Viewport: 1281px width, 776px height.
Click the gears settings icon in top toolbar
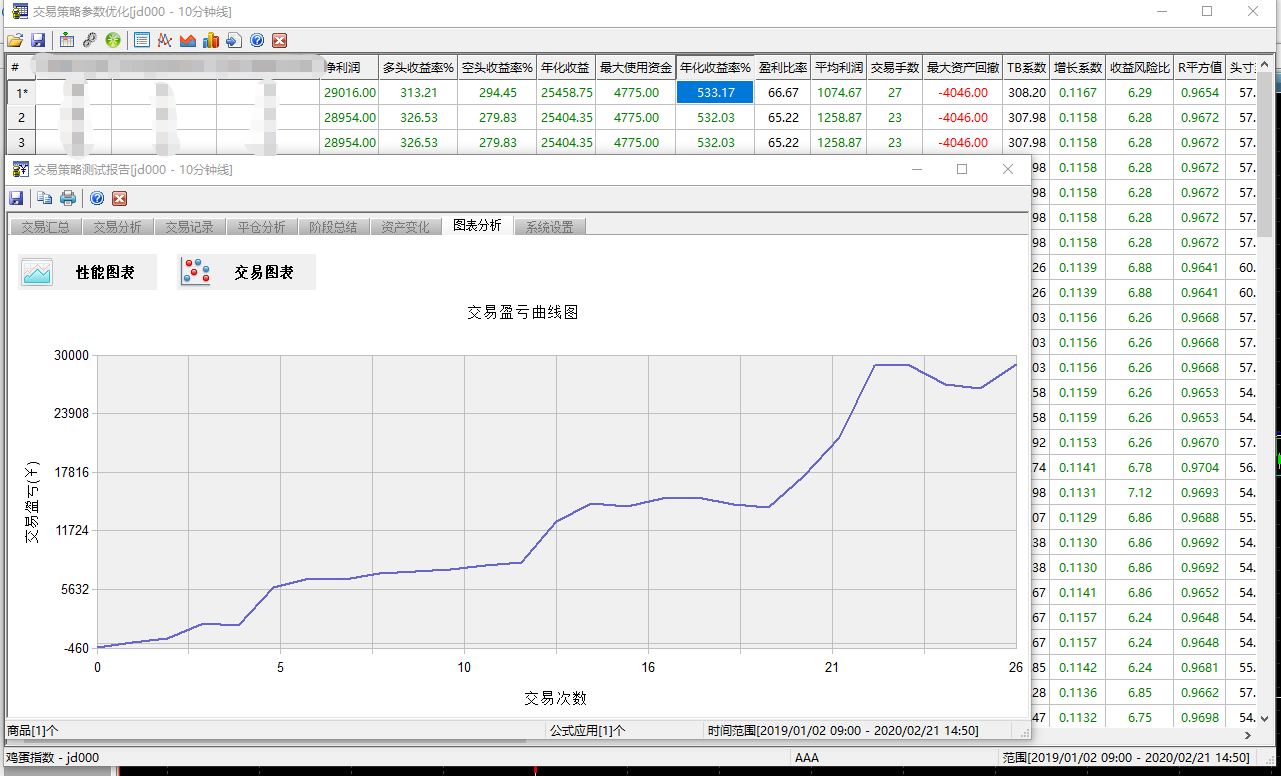(x=89, y=40)
